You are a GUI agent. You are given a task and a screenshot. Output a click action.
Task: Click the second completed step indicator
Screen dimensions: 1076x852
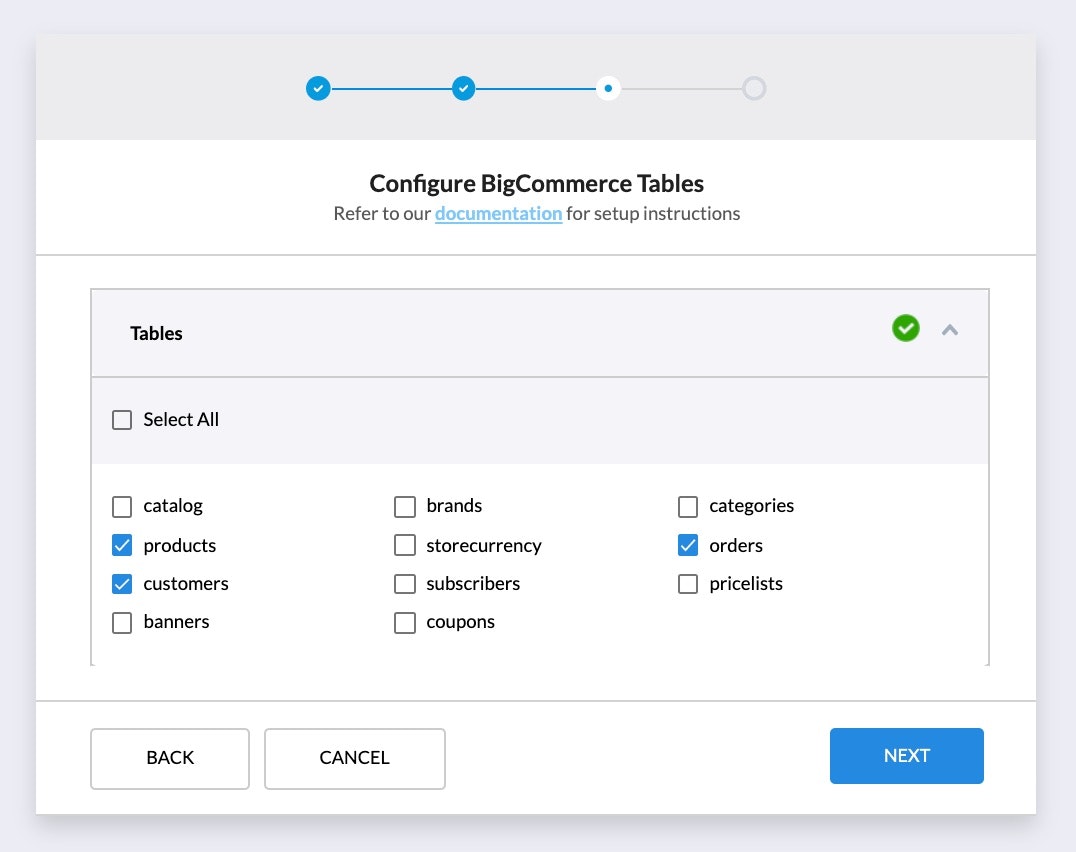tap(463, 89)
